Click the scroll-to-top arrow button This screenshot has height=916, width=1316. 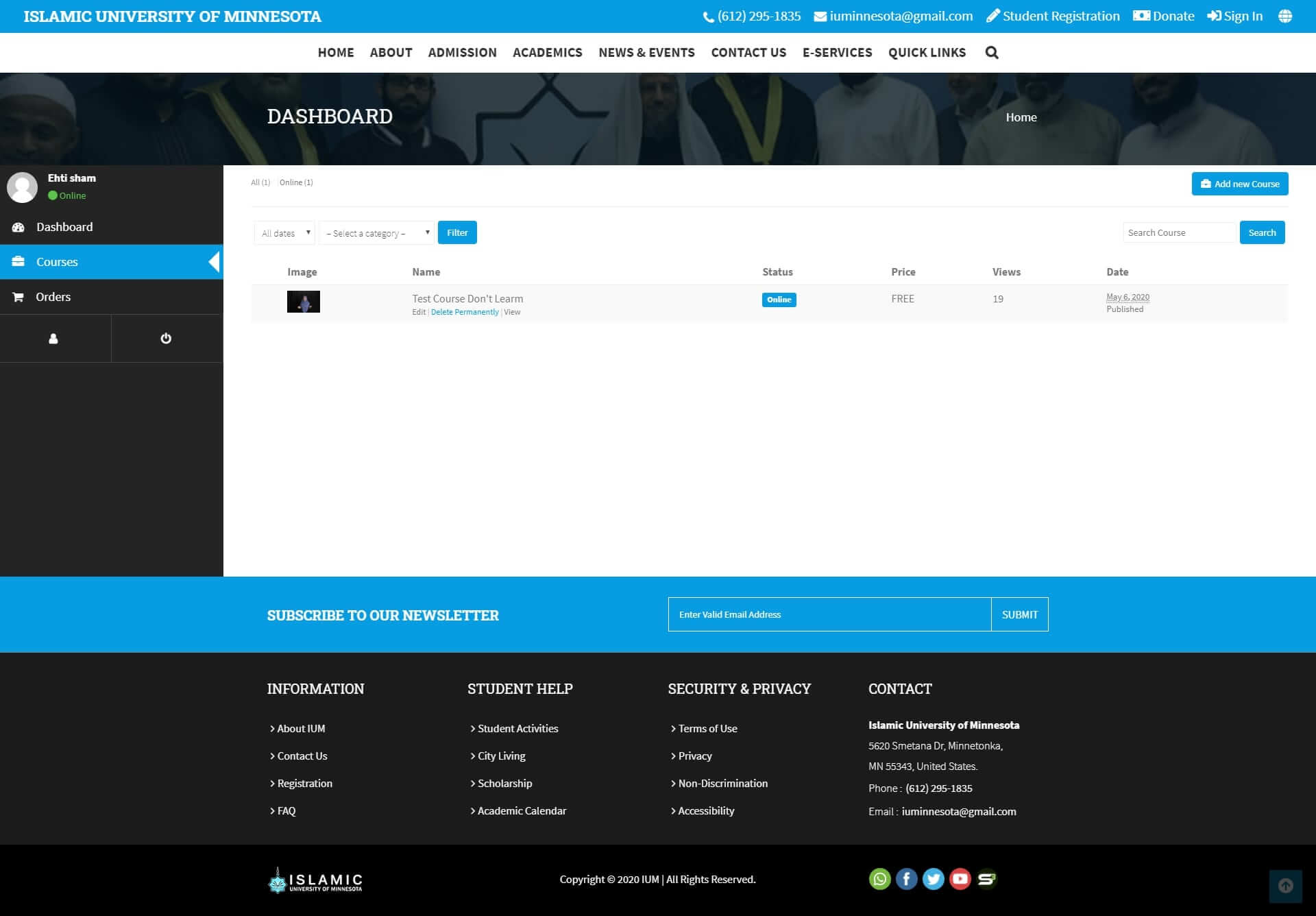[x=1285, y=886]
